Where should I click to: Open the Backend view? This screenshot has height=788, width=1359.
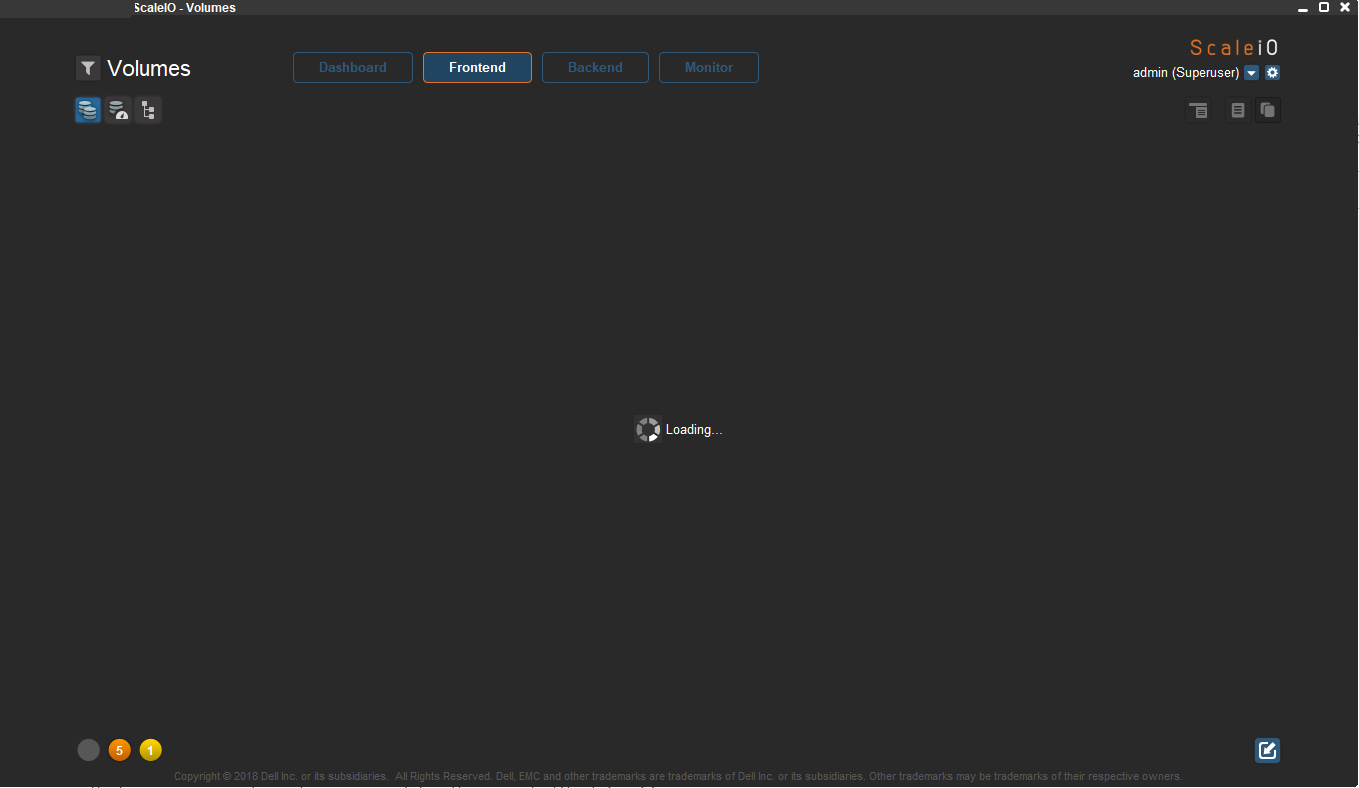pos(595,67)
